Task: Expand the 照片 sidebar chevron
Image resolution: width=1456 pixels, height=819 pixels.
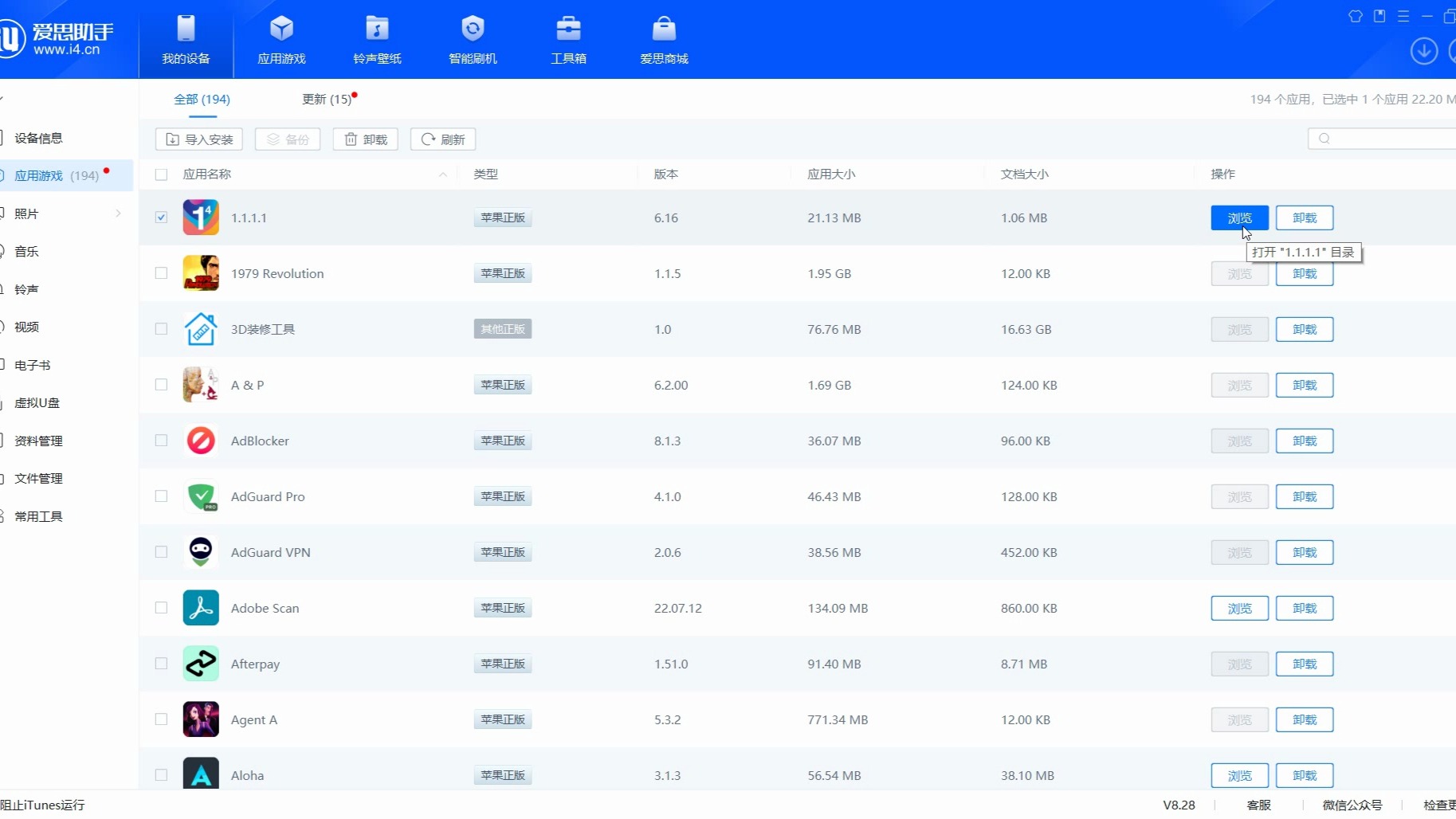Action: (x=118, y=214)
